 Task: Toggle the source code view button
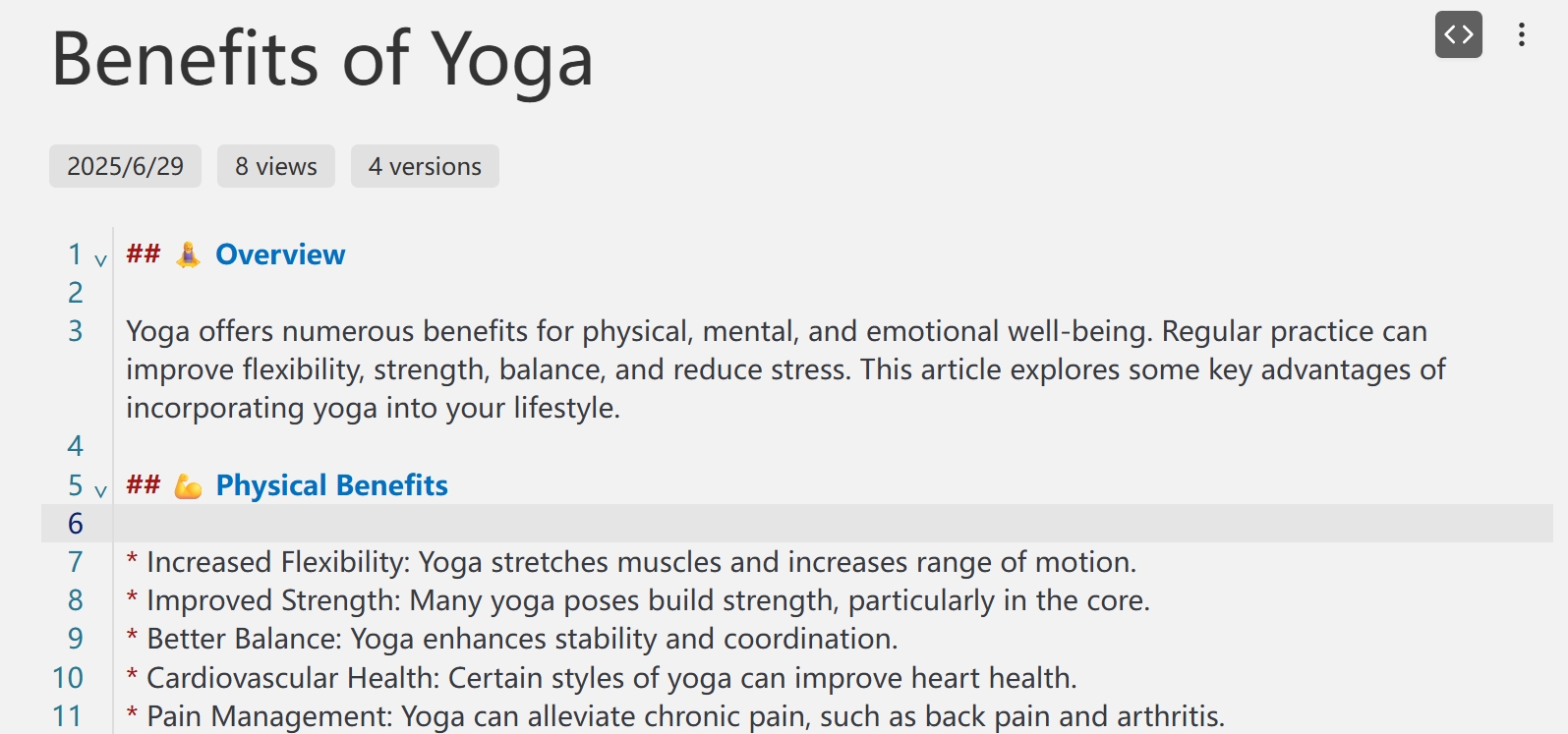(1458, 34)
